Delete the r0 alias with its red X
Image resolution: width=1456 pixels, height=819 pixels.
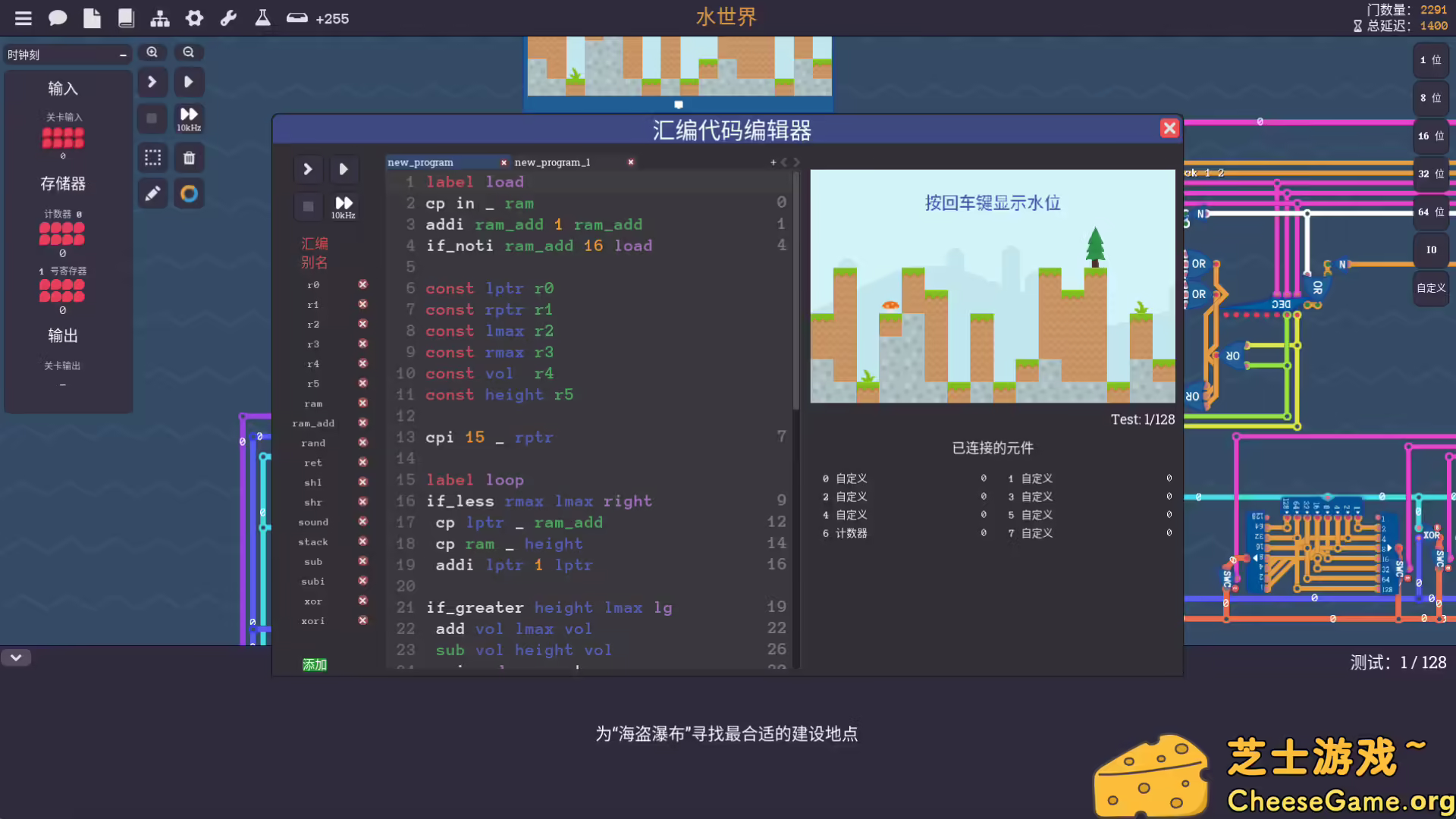pos(363,284)
